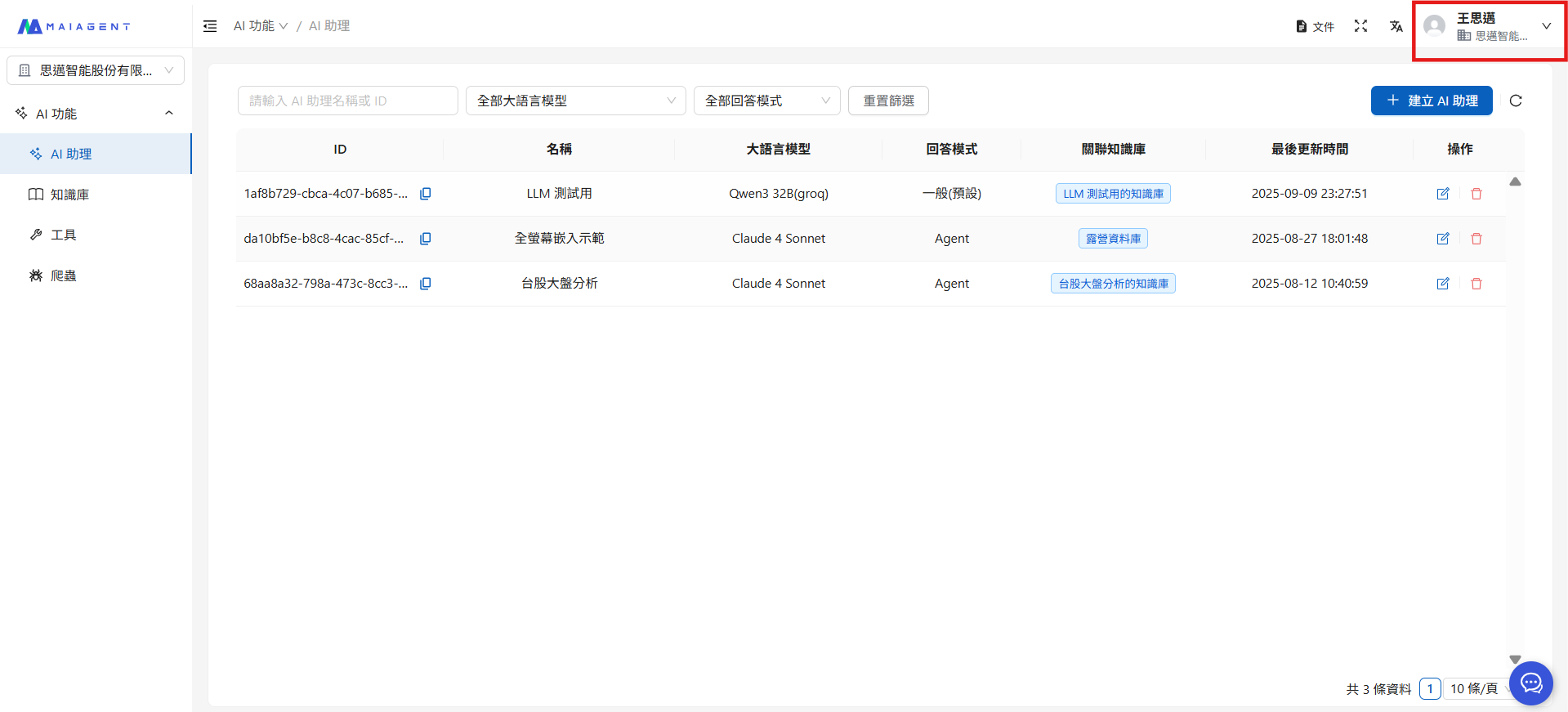Click the fullscreen toggle icon
The image size is (1568, 712).
(1360, 26)
